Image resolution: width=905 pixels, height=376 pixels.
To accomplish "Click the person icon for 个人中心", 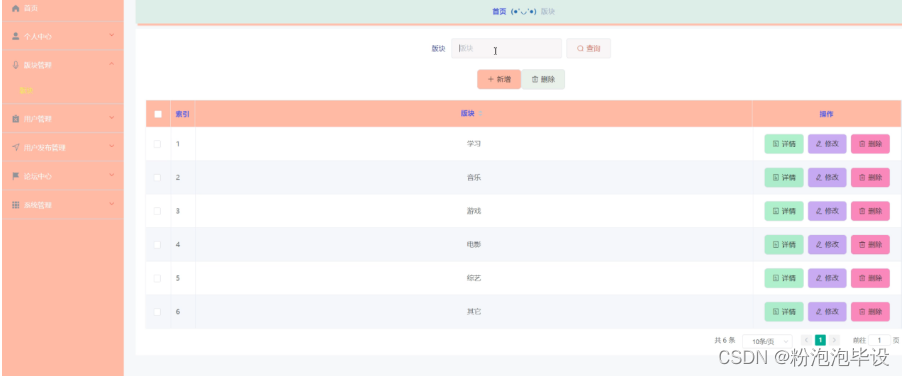I will 16,36.
